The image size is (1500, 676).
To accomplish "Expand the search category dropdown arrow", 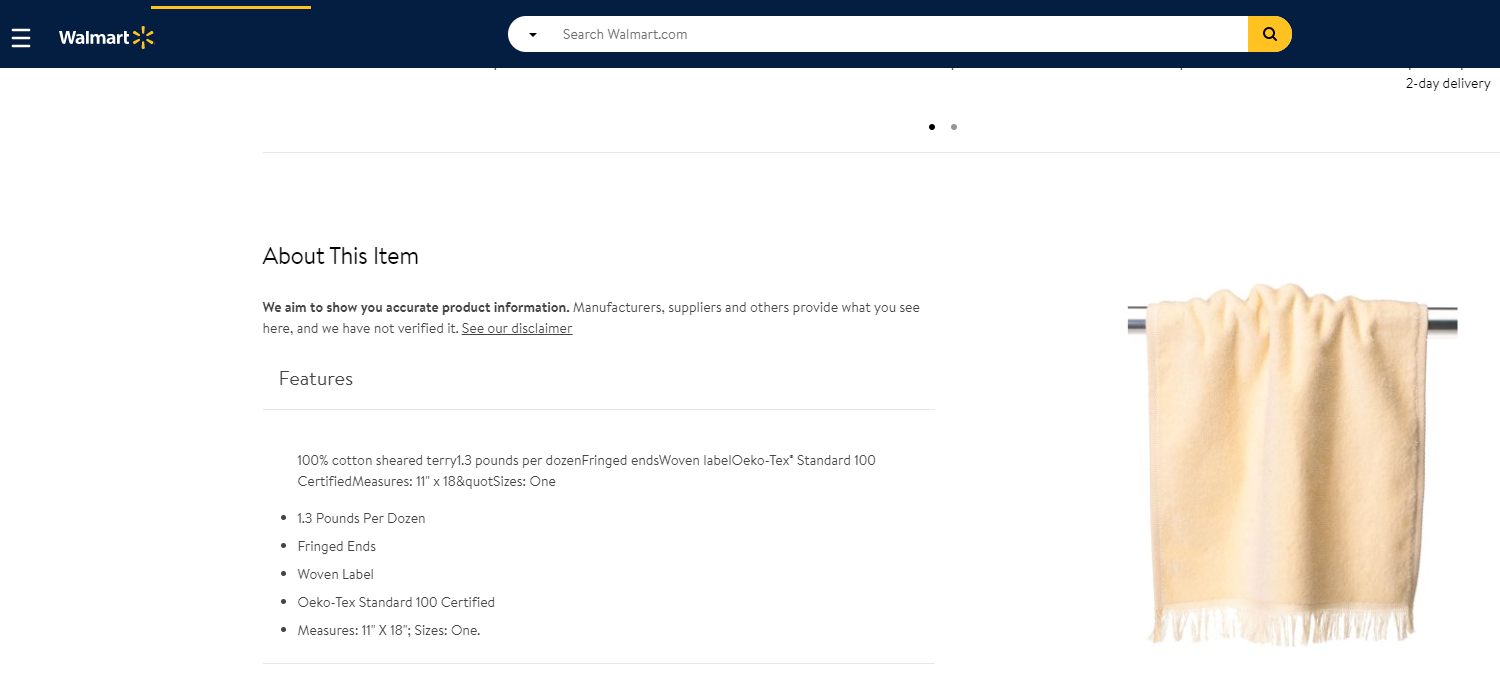I will click(533, 35).
